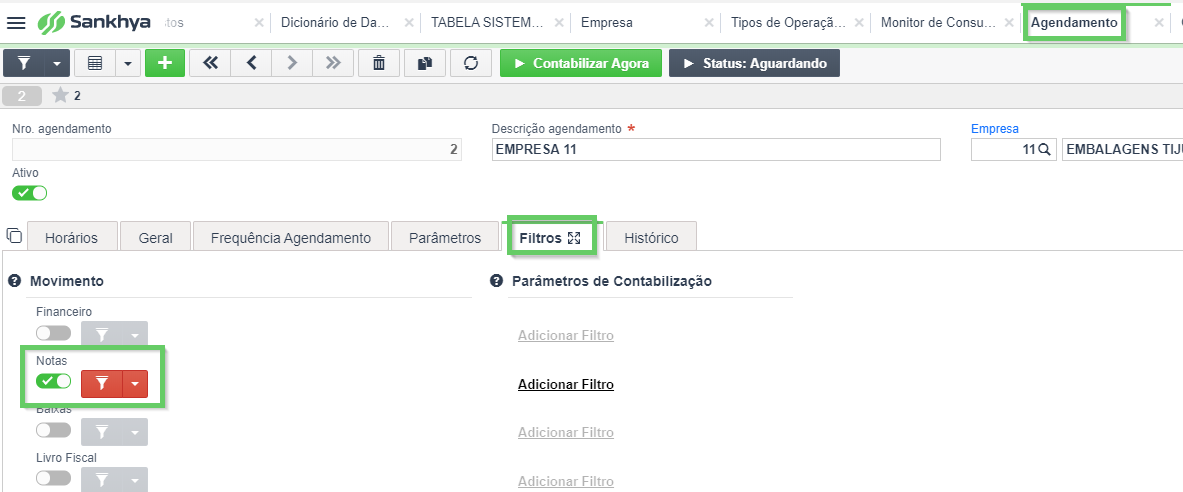This screenshot has height=492, width=1183.
Task: Click the favorites star icon
Action: [x=60, y=95]
